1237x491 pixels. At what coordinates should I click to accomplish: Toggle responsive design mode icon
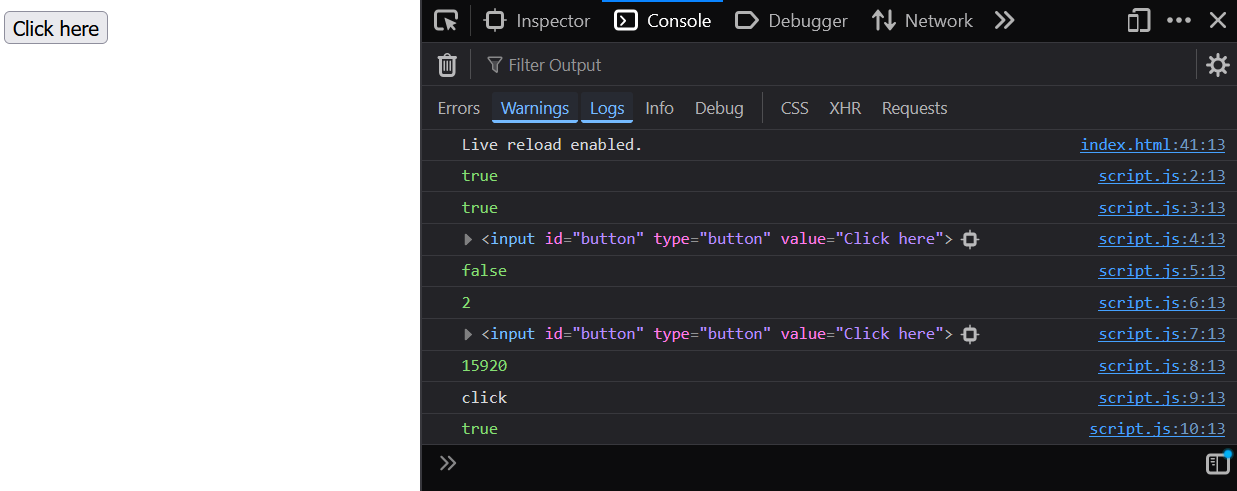click(1139, 20)
